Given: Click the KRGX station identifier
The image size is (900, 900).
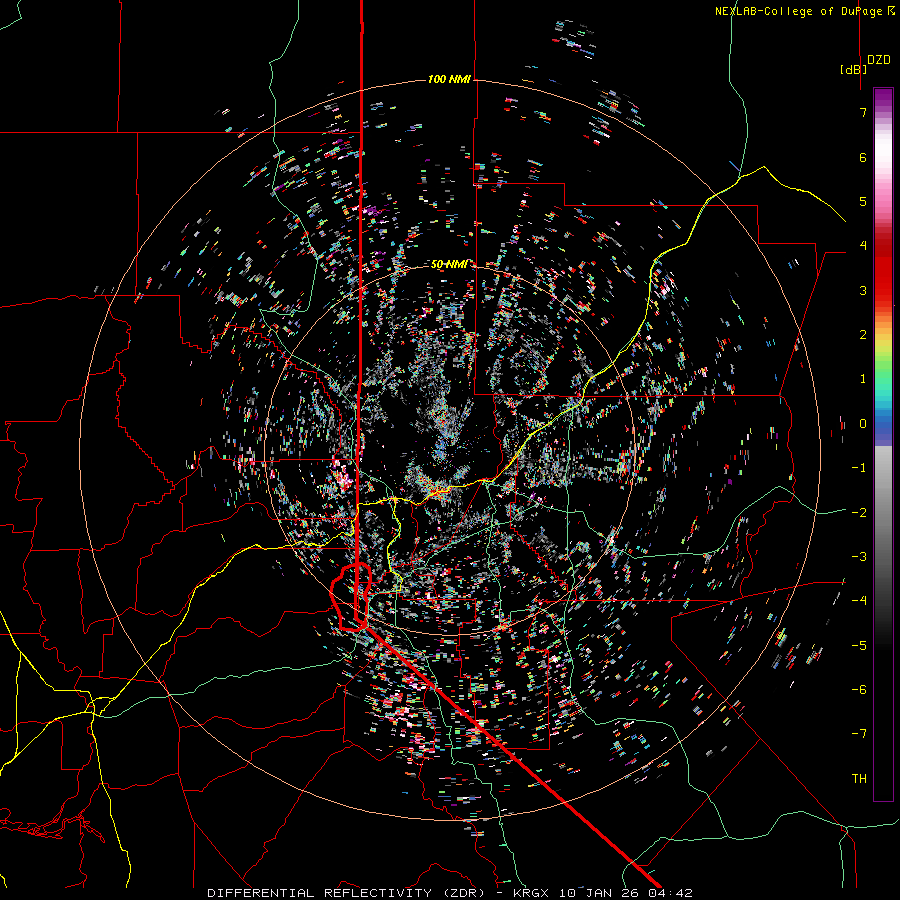Looking at the screenshot, I should click(x=533, y=893).
